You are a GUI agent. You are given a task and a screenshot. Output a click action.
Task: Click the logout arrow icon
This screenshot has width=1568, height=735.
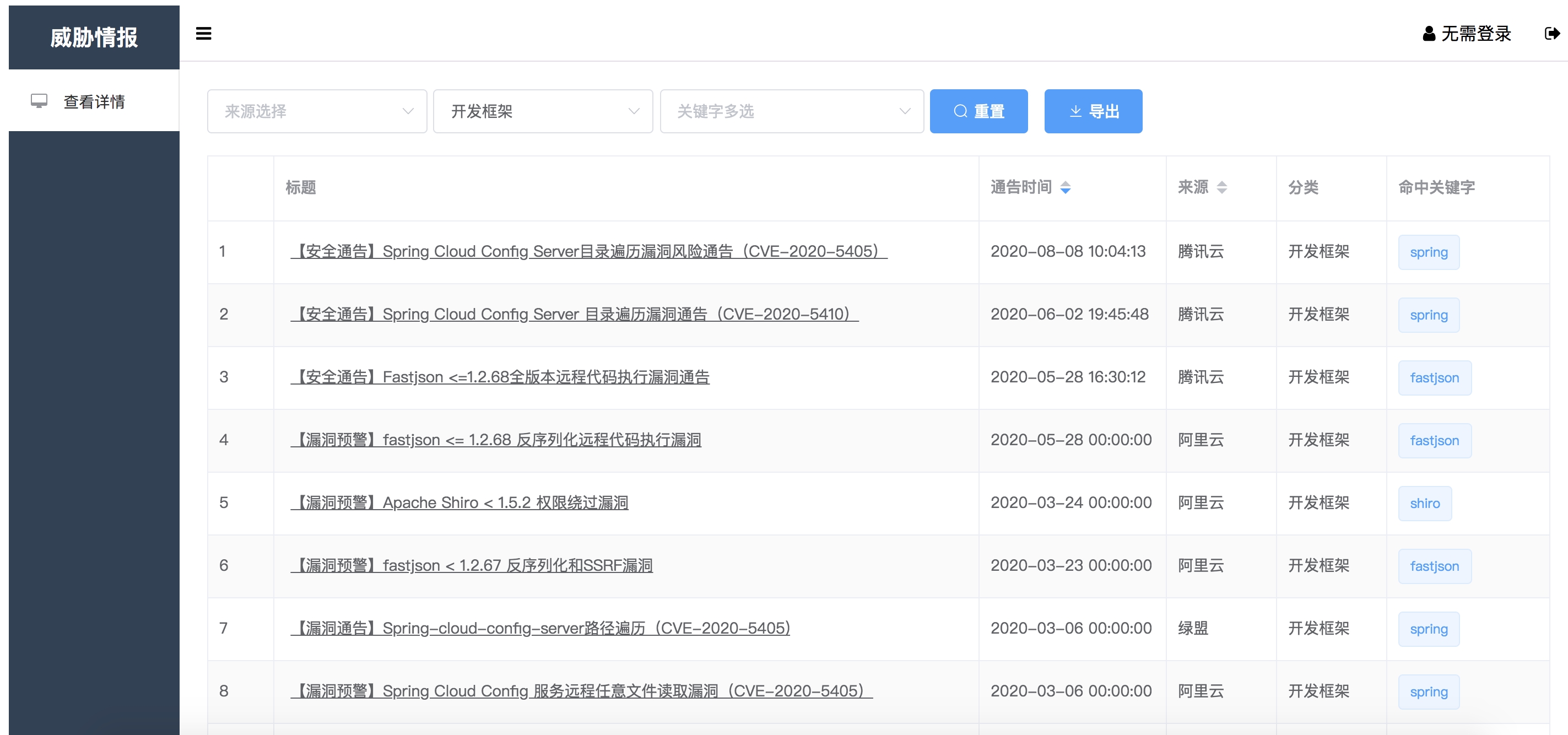1551,34
